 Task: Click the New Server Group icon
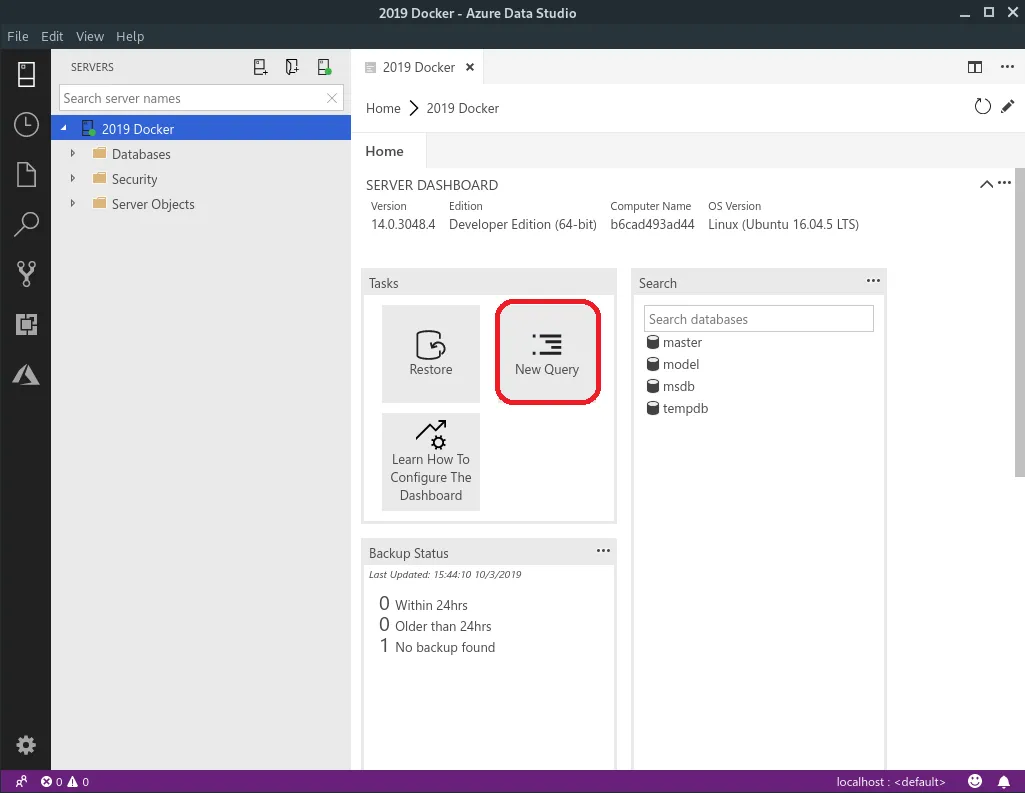click(x=292, y=67)
